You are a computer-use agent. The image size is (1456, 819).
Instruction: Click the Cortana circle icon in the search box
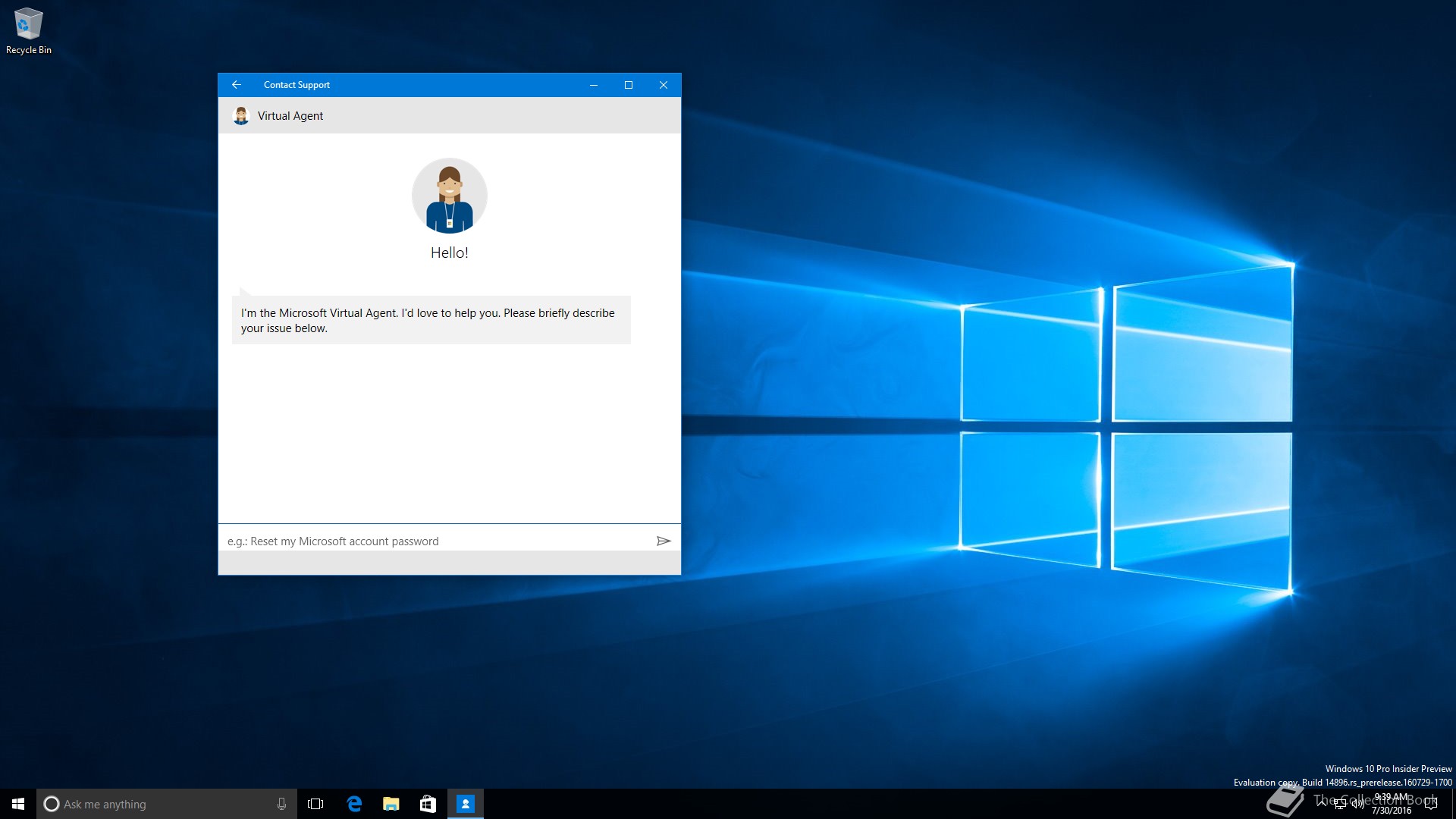pyautogui.click(x=52, y=804)
